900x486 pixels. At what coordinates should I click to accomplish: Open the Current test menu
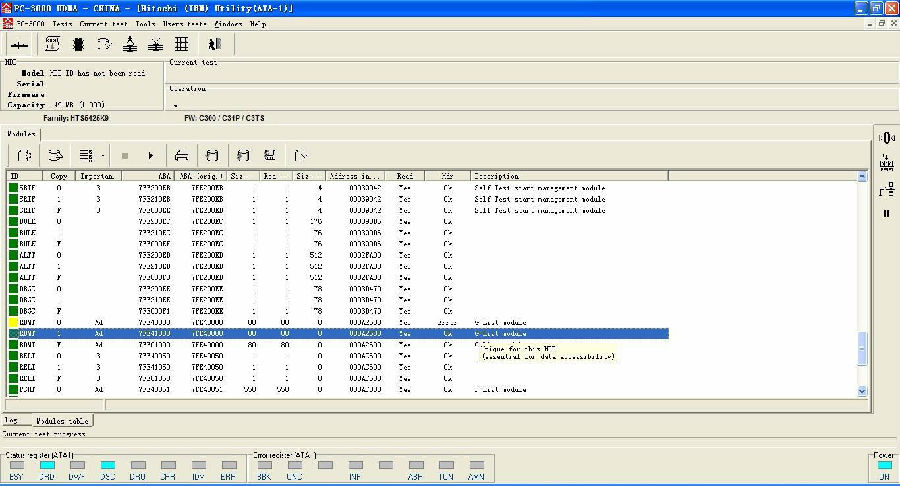103,24
